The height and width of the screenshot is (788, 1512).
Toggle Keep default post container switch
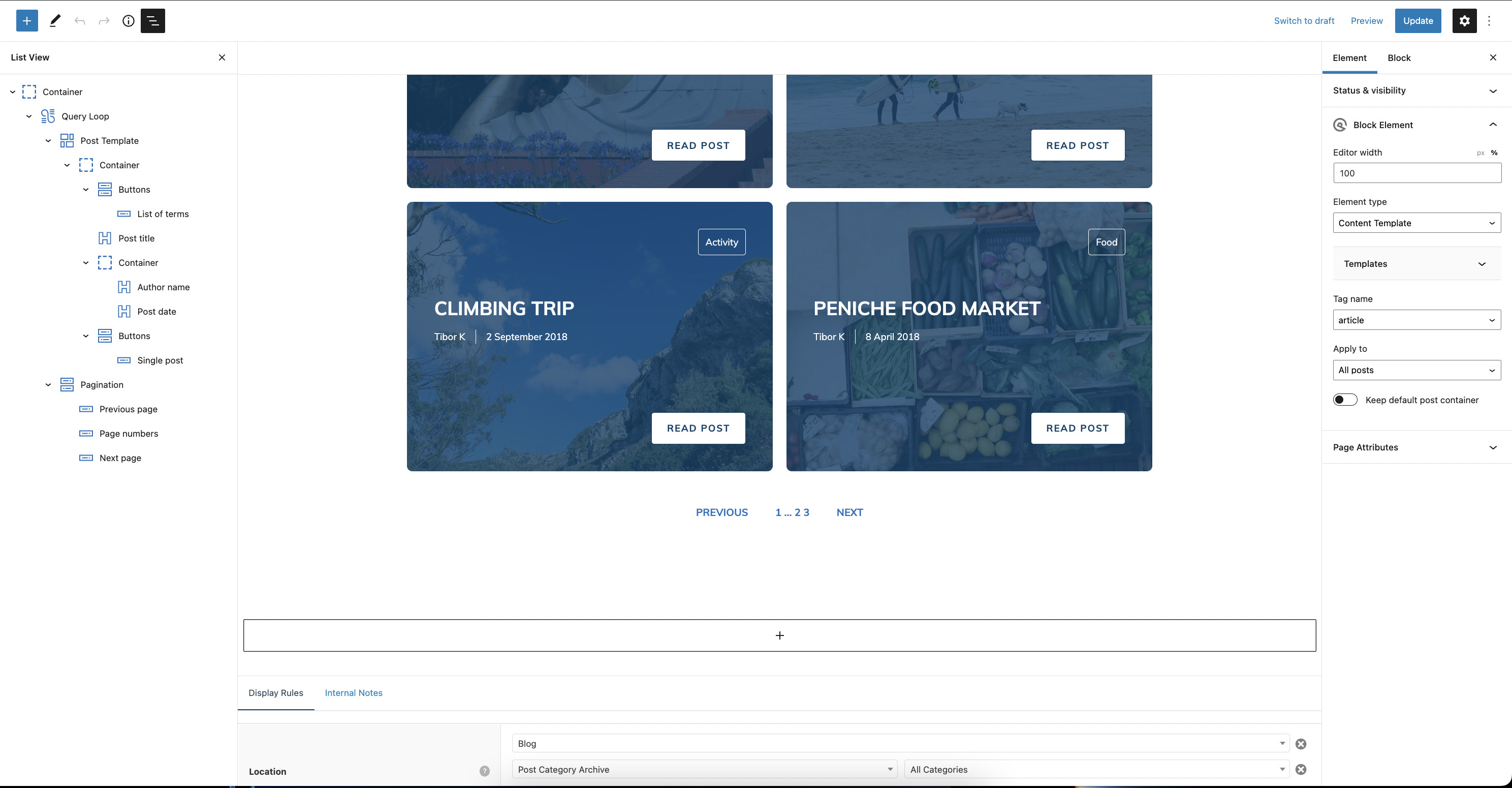1345,400
